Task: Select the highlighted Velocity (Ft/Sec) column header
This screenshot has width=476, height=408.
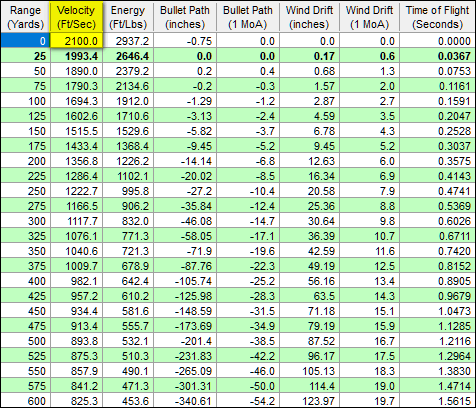Action: pyautogui.click(x=76, y=17)
